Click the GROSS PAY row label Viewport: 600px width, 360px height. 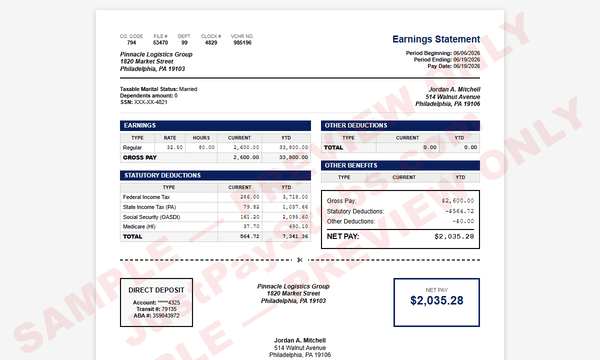[x=140, y=158]
